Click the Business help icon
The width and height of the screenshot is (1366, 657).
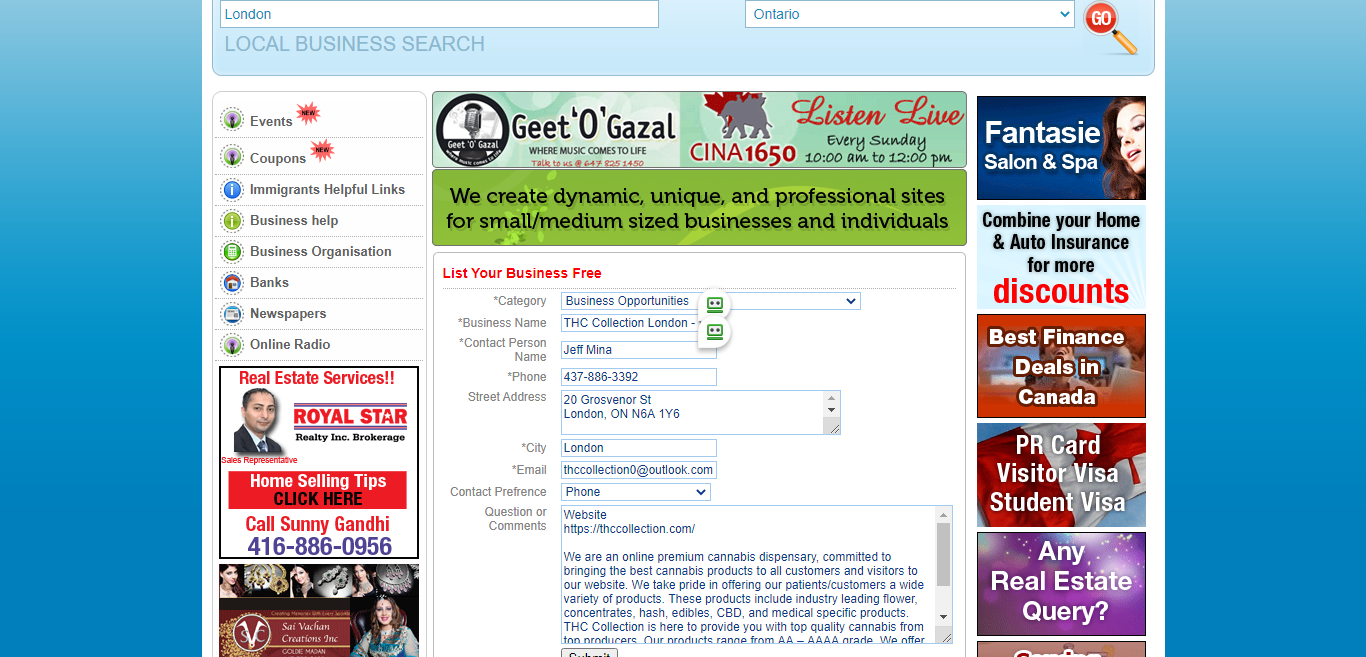(x=232, y=221)
